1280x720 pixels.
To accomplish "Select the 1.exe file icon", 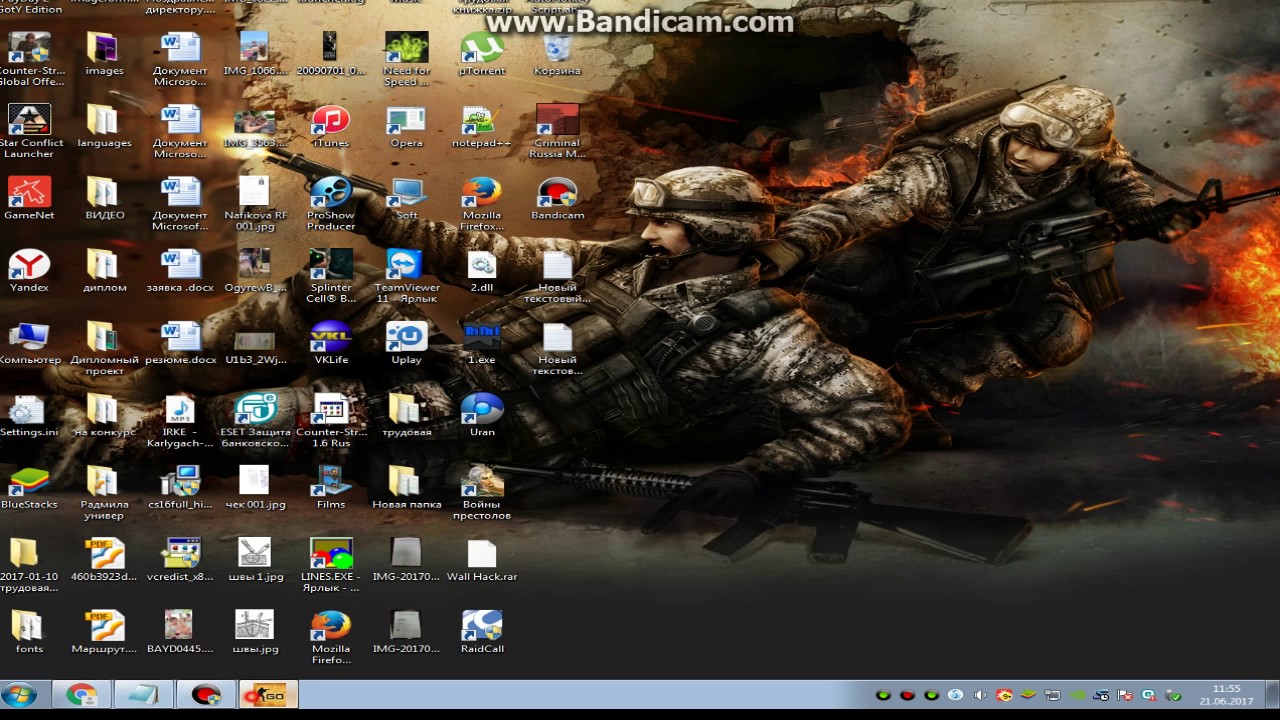I will (x=482, y=342).
